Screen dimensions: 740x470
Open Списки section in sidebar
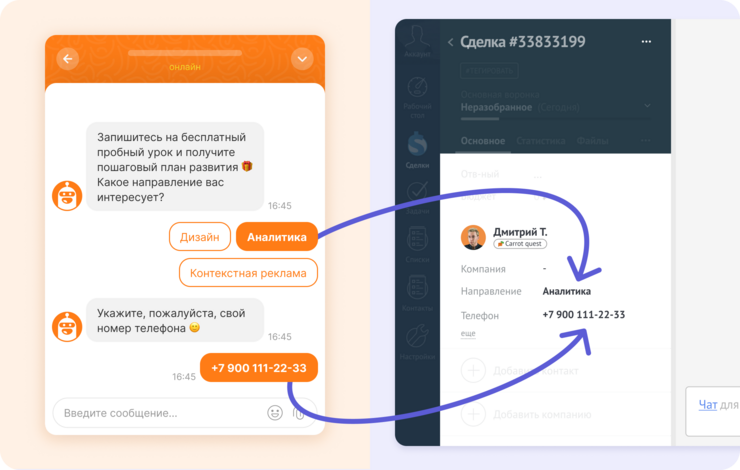click(x=417, y=244)
